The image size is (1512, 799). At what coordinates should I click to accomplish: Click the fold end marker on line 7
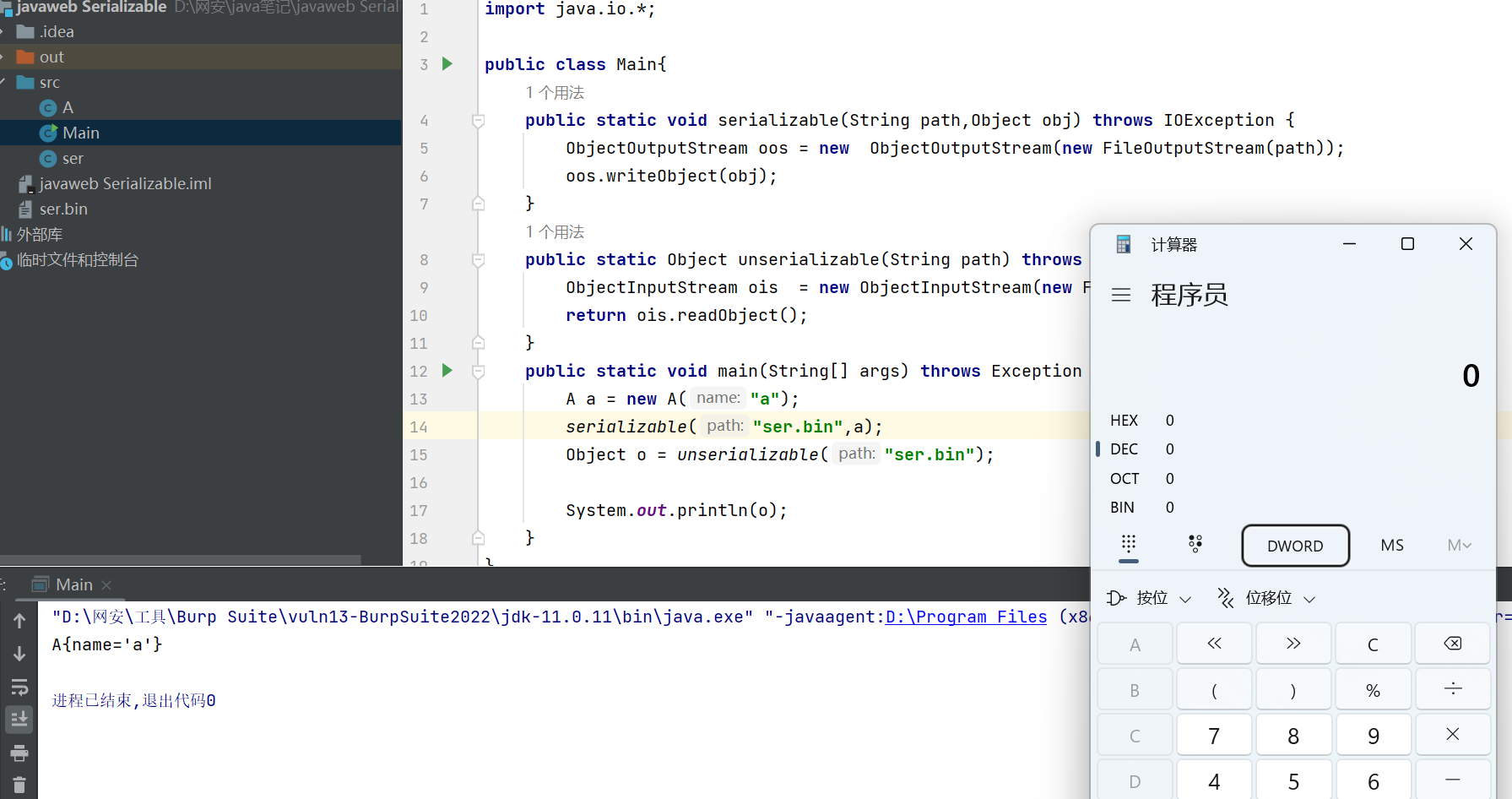click(478, 204)
